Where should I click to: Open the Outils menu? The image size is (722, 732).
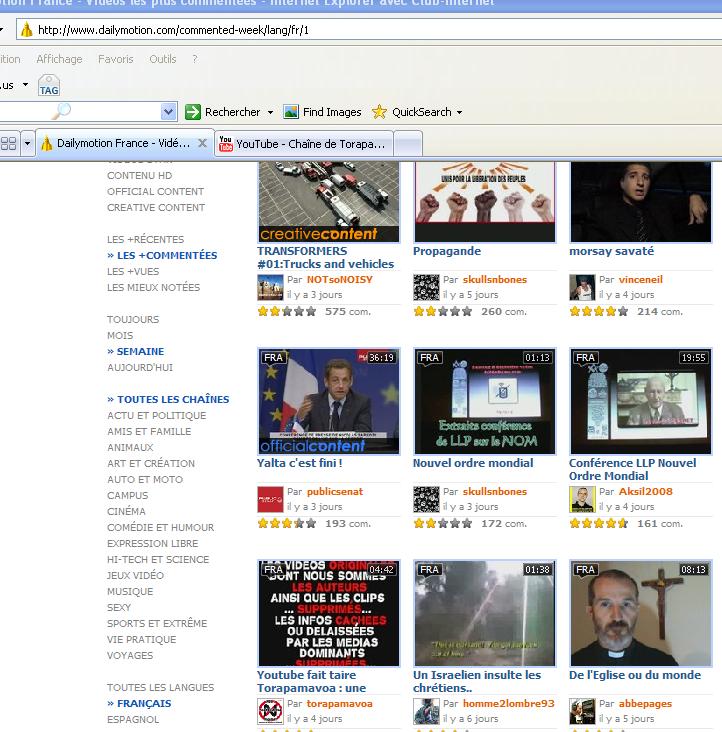(163, 59)
